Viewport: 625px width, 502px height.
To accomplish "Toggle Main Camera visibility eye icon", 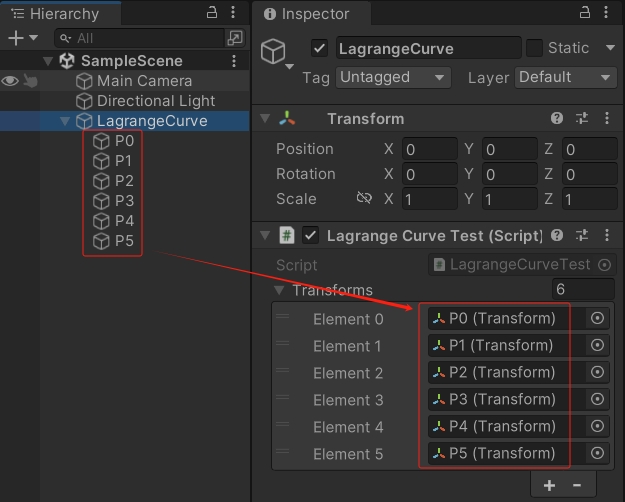I will [x=11, y=81].
